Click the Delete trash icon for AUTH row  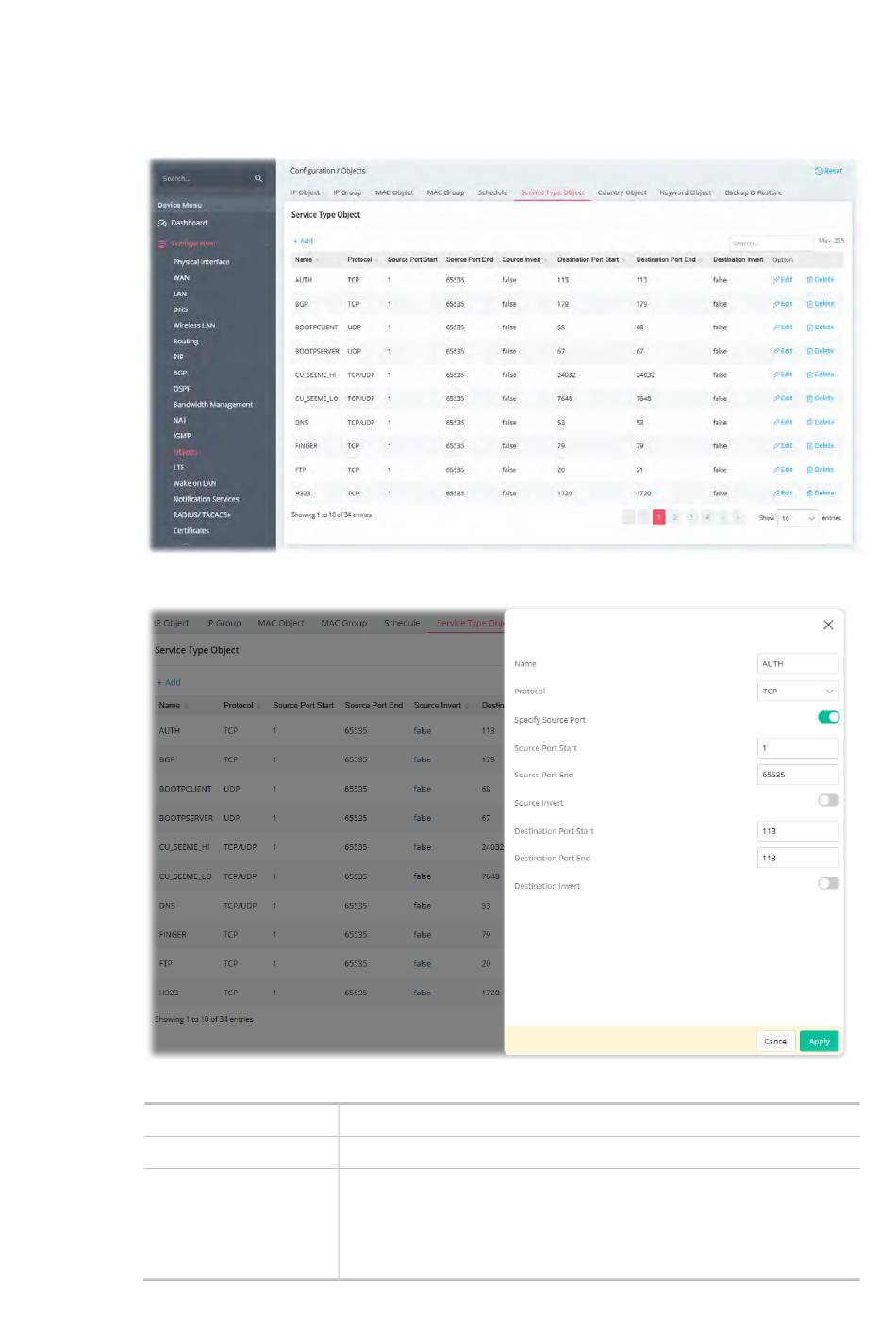click(x=809, y=280)
